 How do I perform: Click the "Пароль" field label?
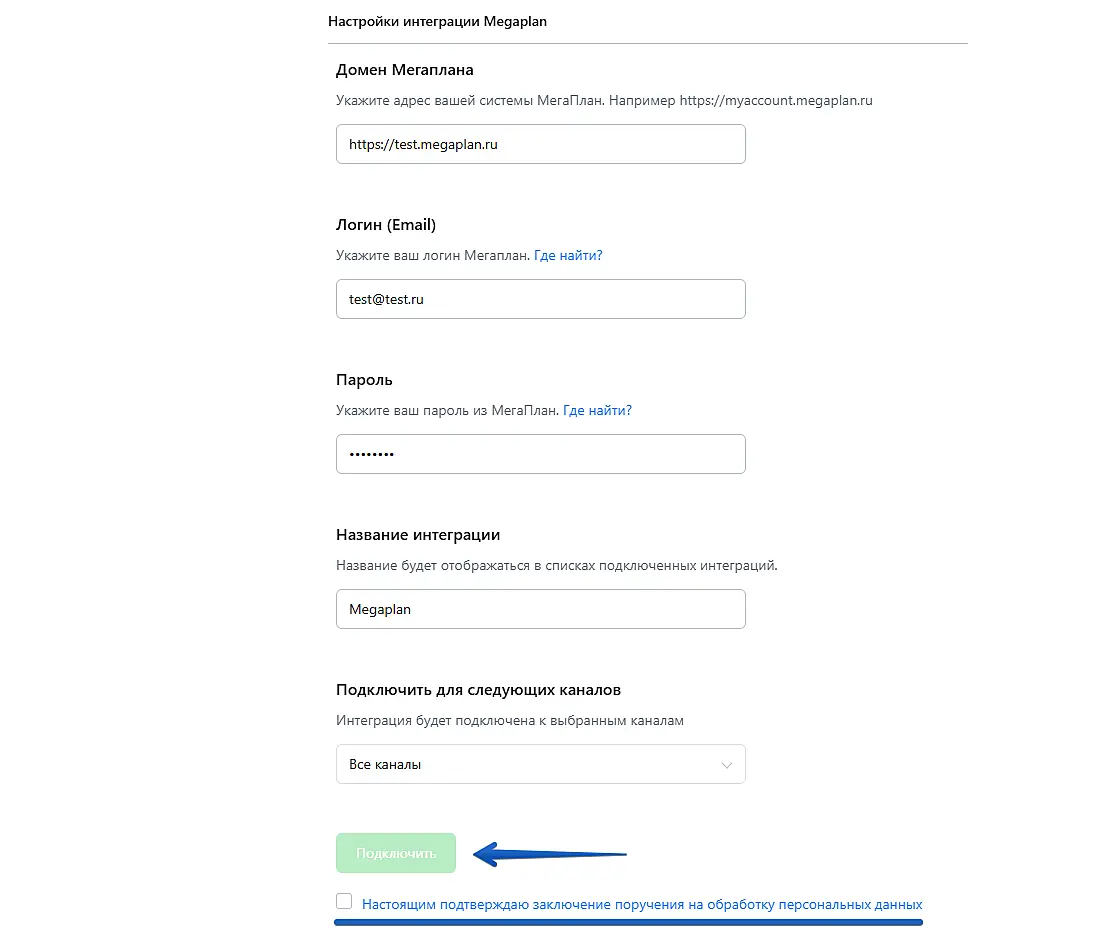coord(364,380)
